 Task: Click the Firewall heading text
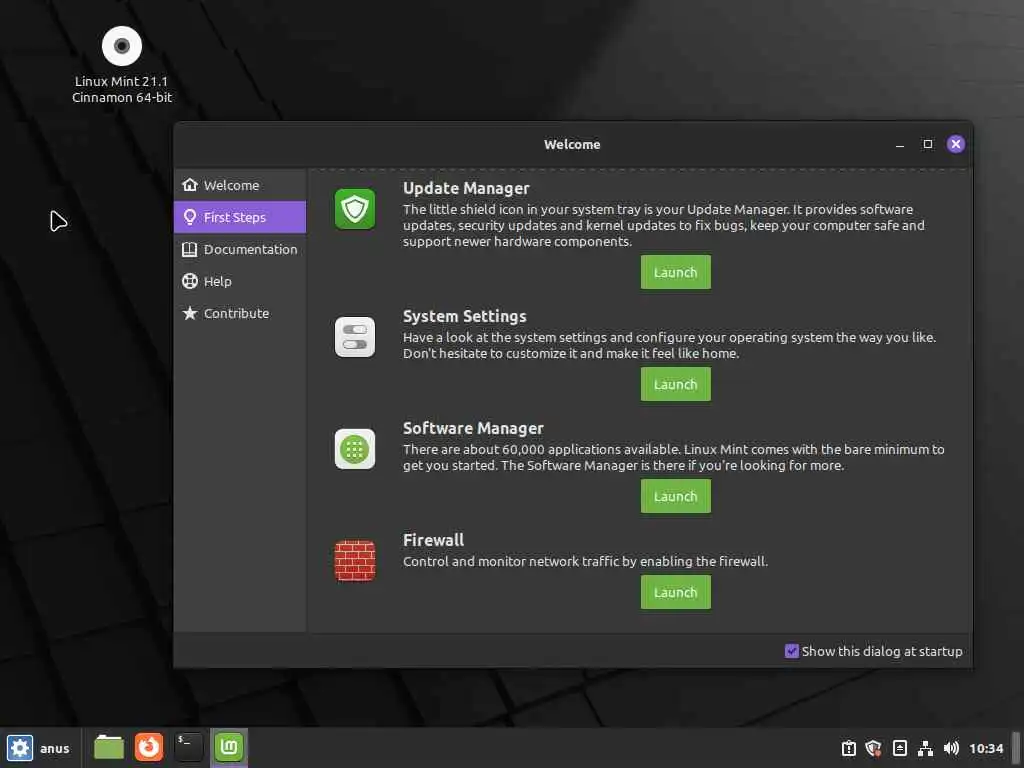[x=434, y=541]
